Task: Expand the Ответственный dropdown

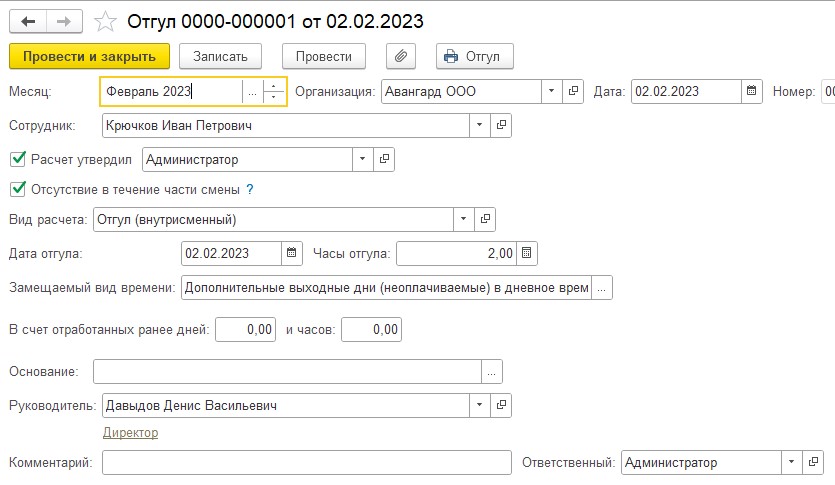Action: pyautogui.click(x=791, y=462)
